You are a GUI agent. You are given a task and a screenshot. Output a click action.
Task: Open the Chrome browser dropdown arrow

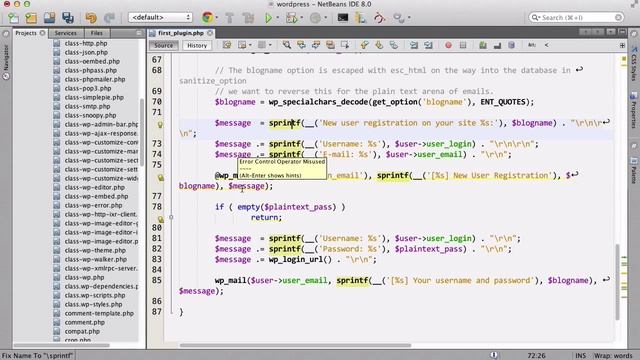tap(217, 18)
